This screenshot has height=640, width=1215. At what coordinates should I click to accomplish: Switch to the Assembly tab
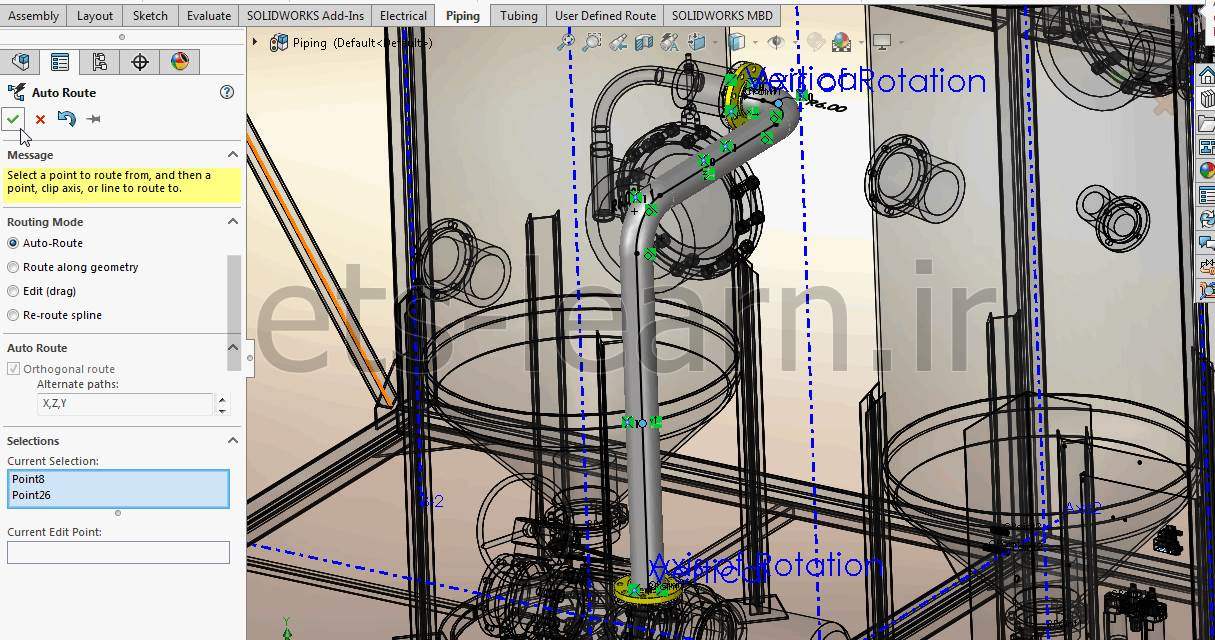[33, 15]
